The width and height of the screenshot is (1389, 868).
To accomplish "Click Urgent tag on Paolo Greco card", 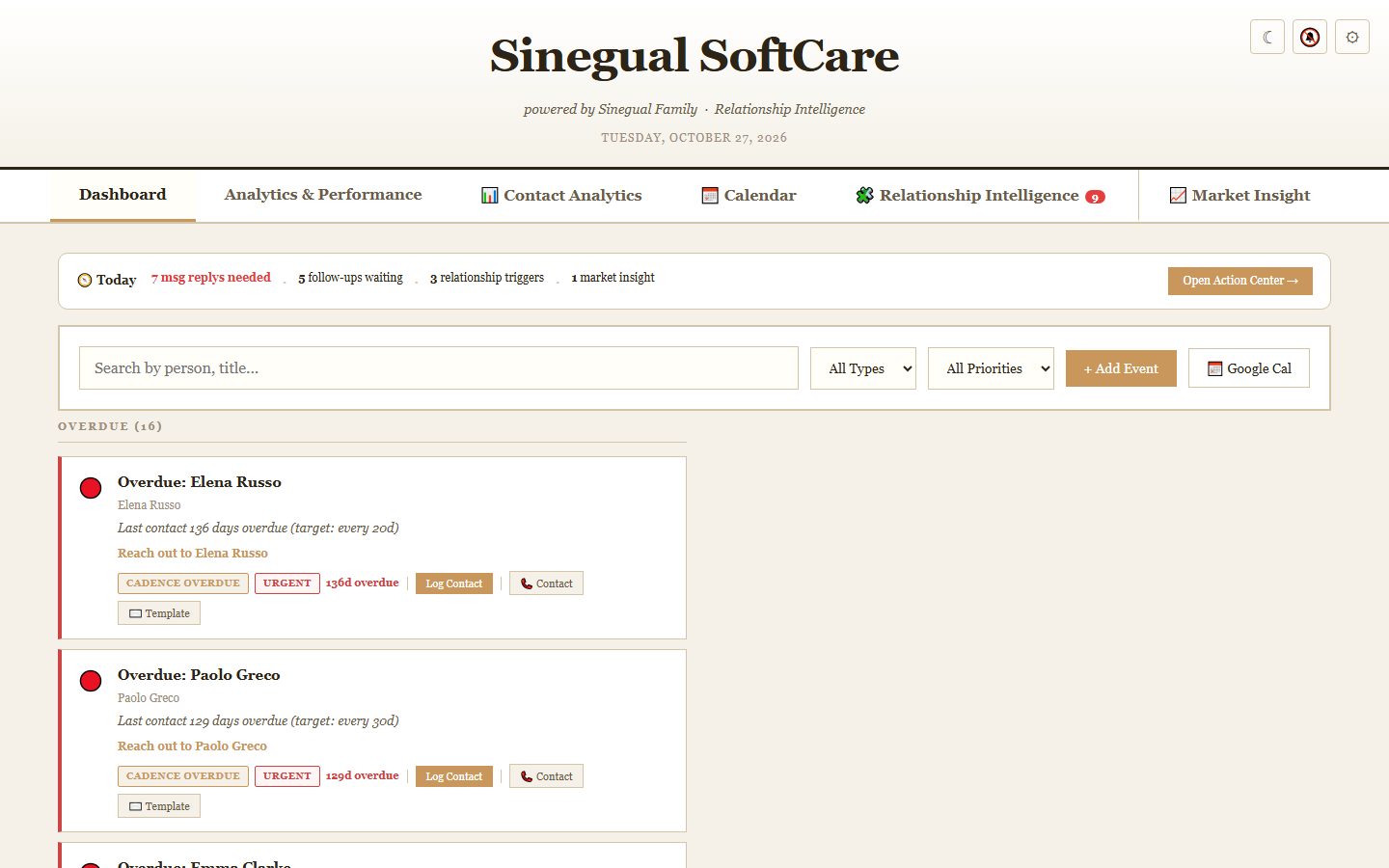I will pyautogui.click(x=287, y=776).
